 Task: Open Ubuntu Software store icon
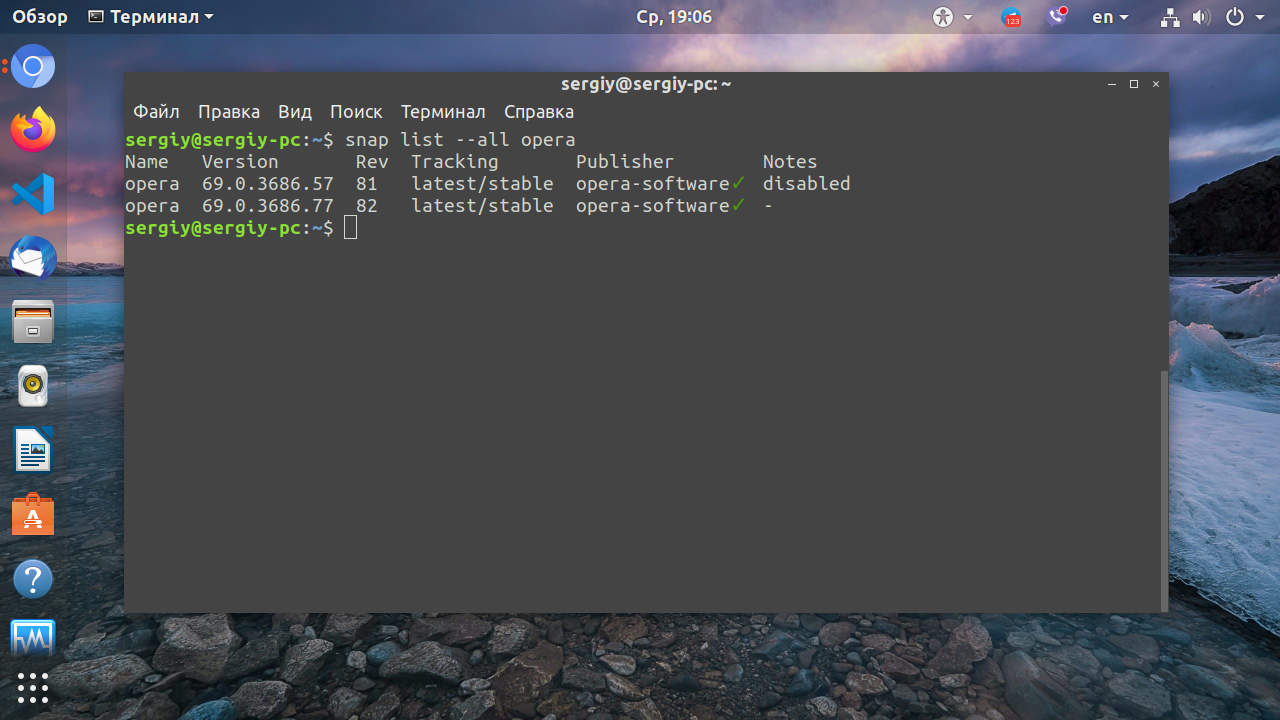[x=33, y=514]
